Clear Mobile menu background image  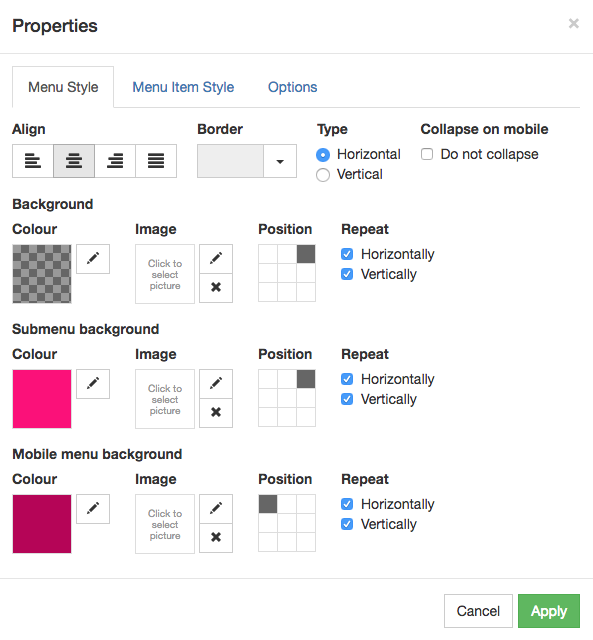pyautogui.click(x=216, y=538)
